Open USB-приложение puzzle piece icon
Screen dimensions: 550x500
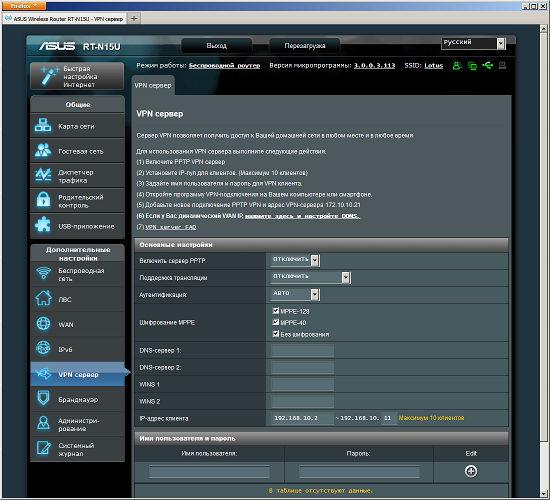[x=43, y=226]
